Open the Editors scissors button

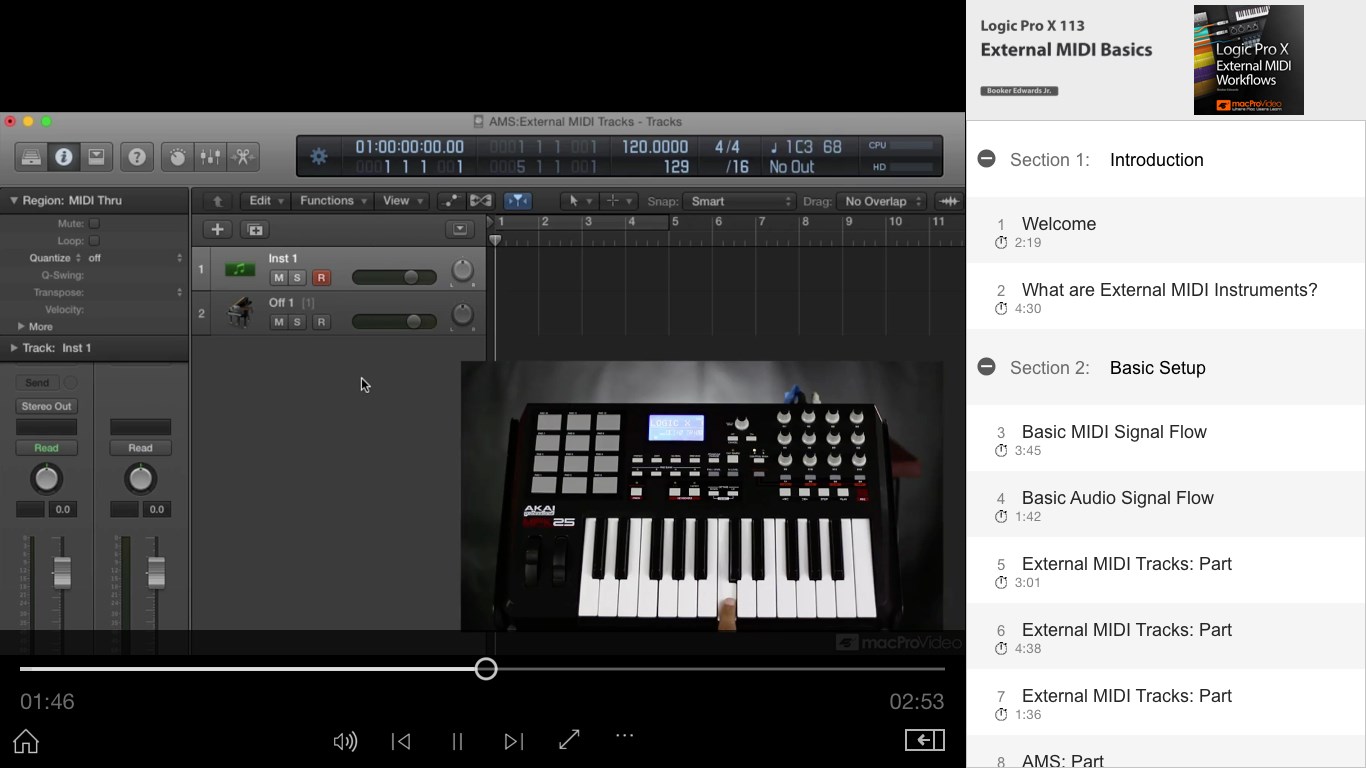243,157
